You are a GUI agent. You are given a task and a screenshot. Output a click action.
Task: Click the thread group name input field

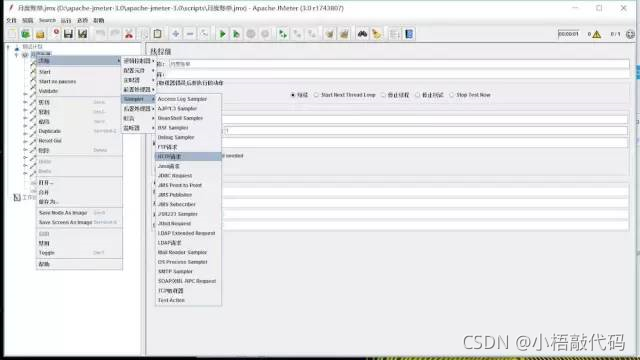pyautogui.click(x=398, y=64)
